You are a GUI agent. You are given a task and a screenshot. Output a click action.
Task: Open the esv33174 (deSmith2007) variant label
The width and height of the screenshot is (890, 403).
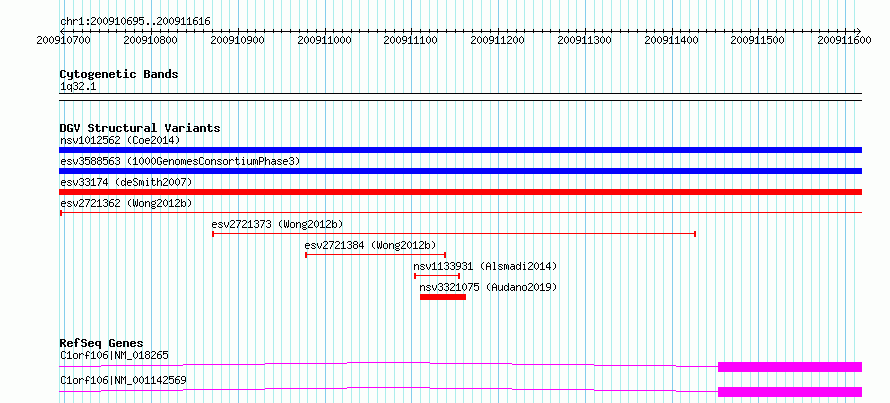[126, 182]
